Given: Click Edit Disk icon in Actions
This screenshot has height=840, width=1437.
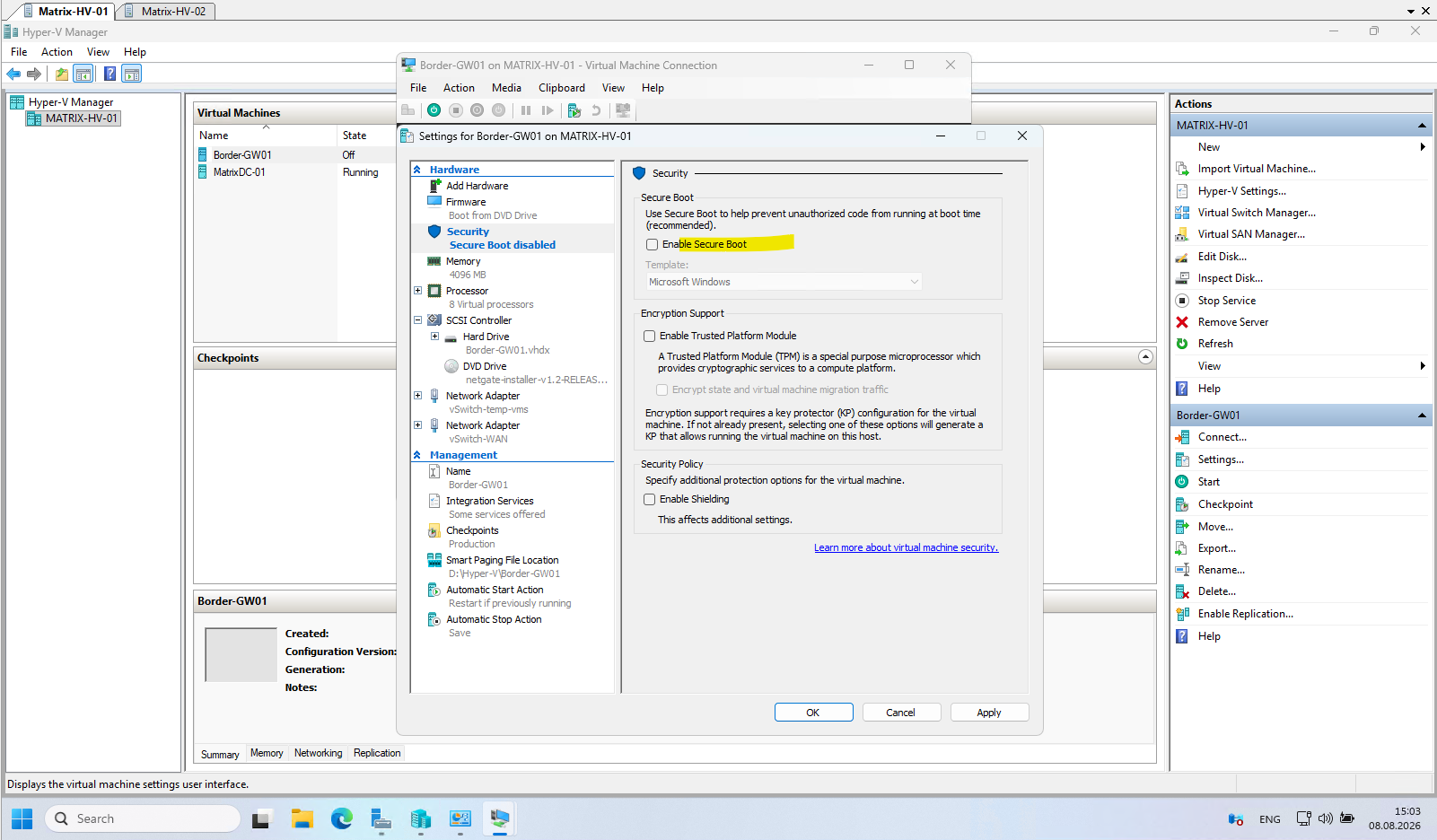Looking at the screenshot, I should coord(1182,257).
